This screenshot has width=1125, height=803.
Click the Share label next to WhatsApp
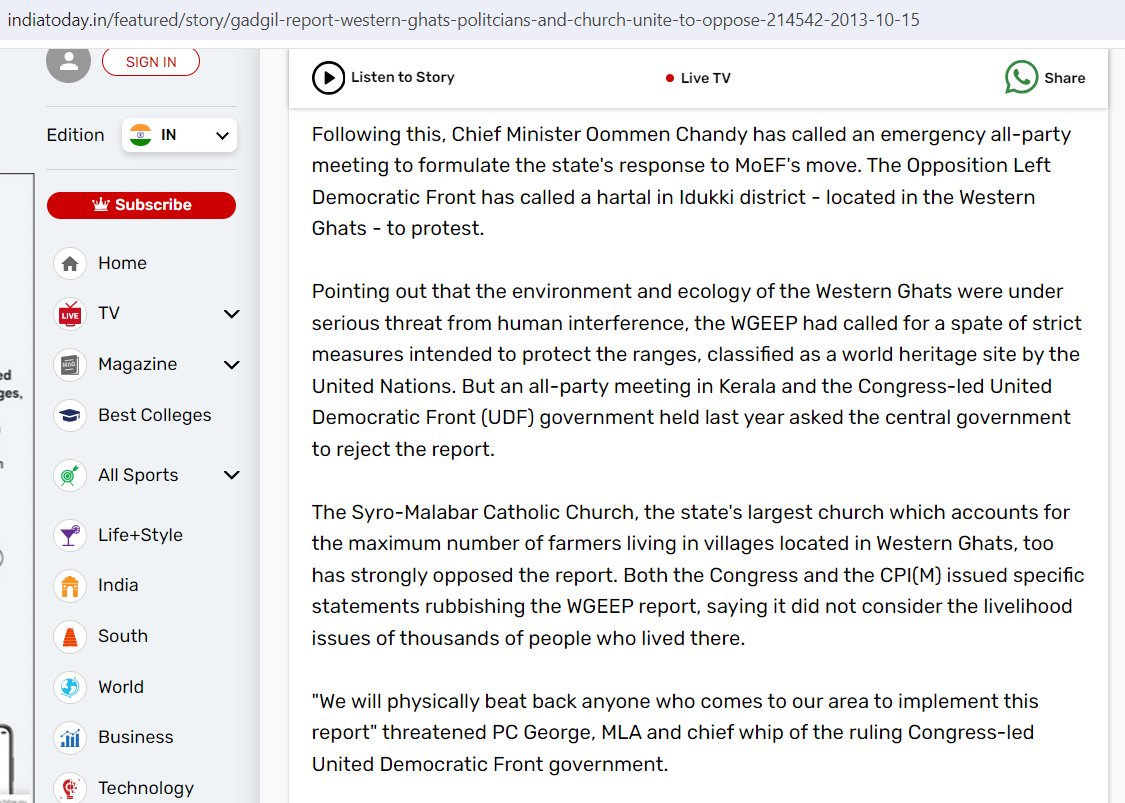[1065, 78]
